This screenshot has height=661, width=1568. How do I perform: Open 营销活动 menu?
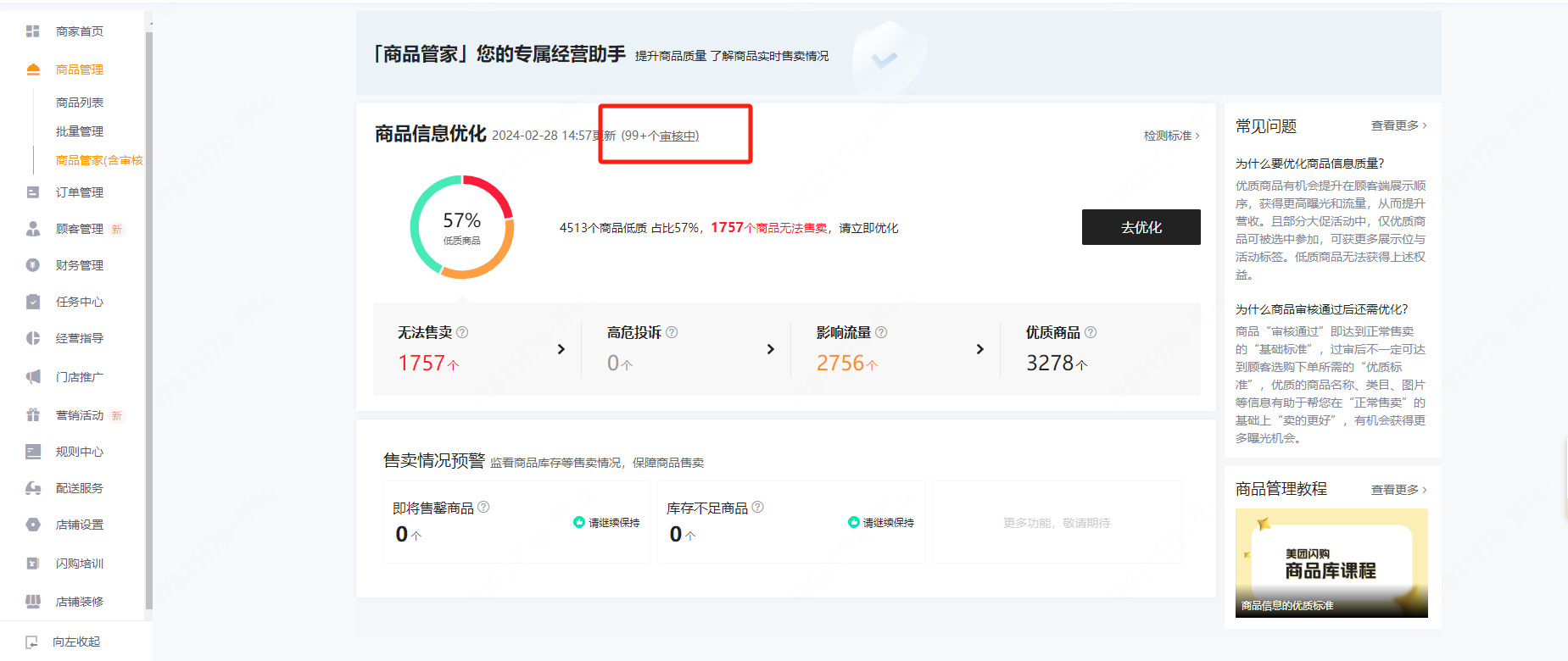tap(80, 415)
